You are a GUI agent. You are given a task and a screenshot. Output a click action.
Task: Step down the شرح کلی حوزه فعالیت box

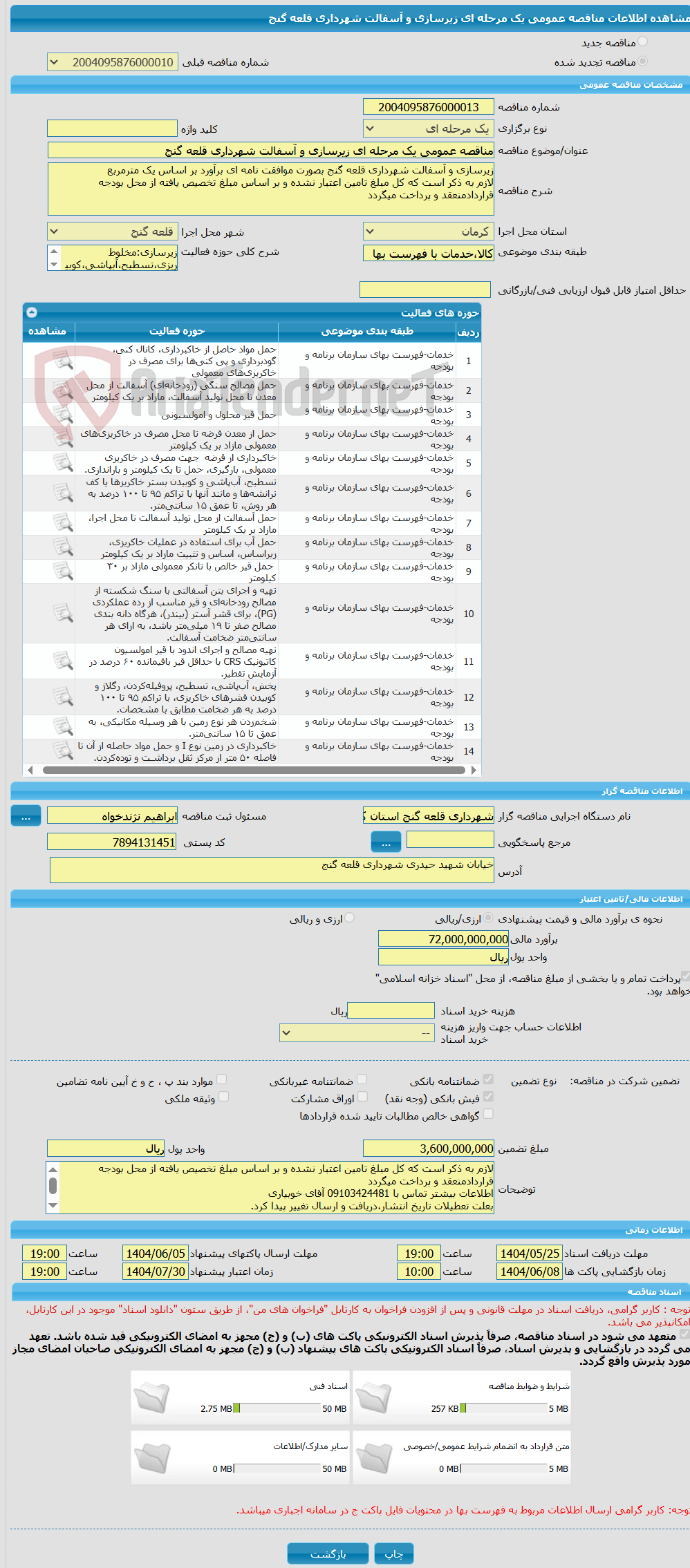54,264
